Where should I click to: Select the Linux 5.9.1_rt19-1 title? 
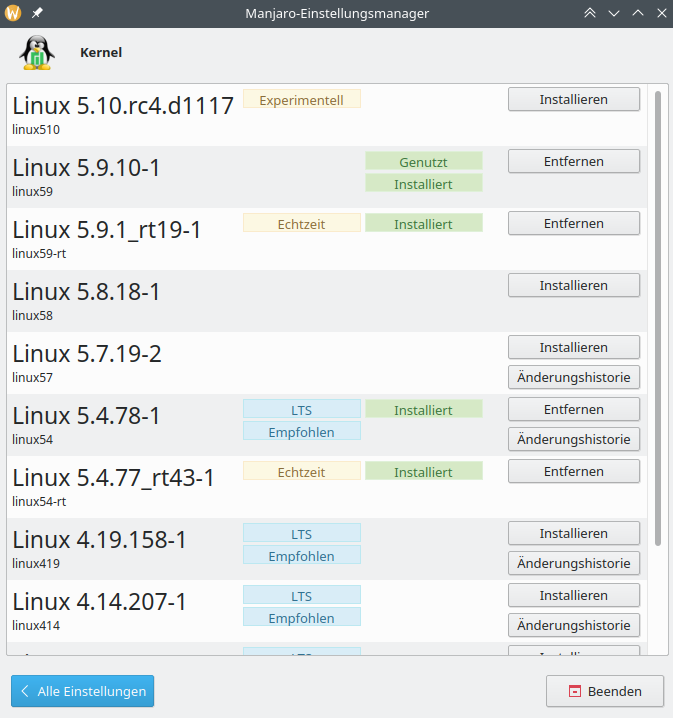[107, 229]
